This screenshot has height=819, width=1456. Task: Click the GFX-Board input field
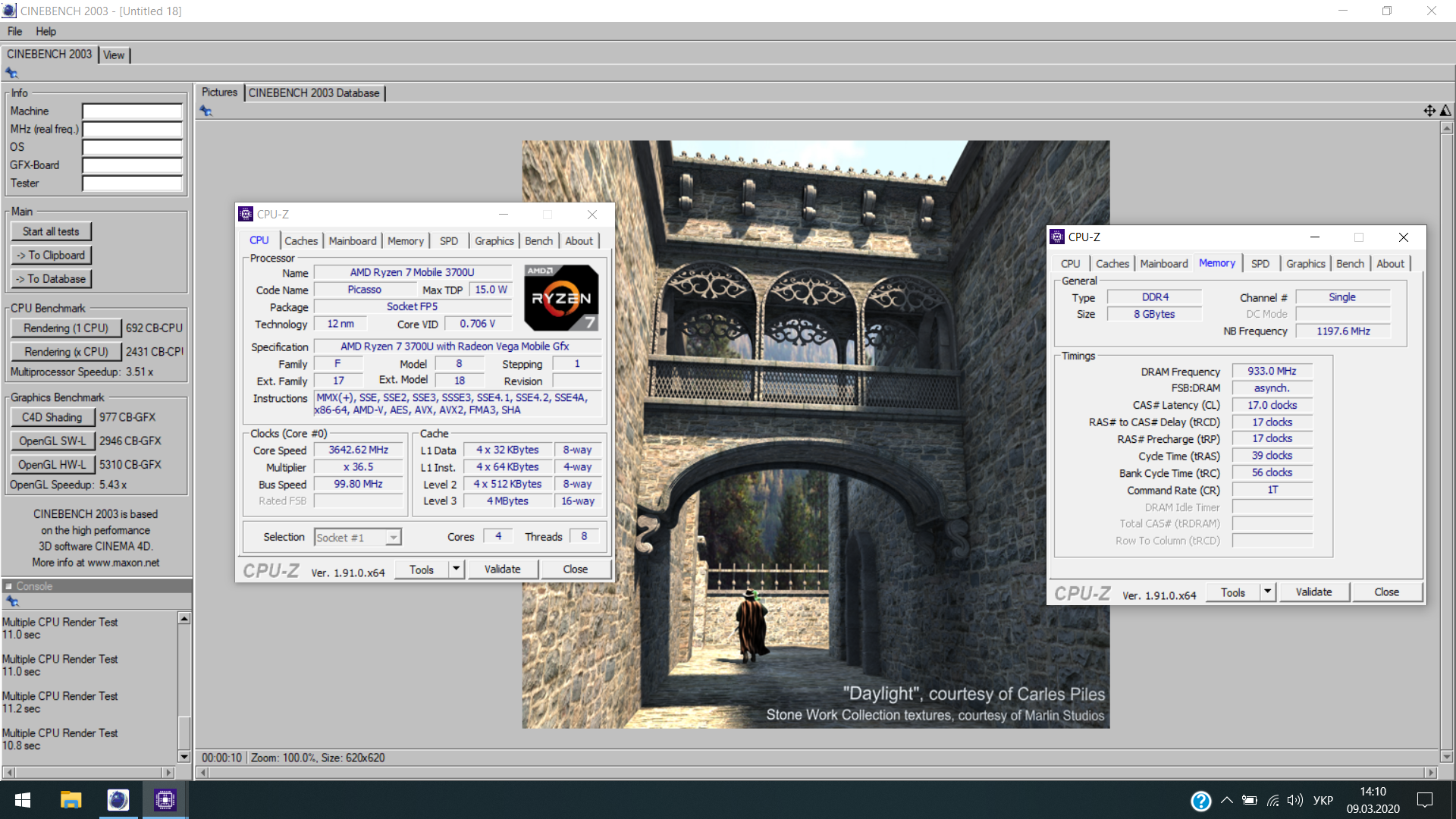(132, 165)
